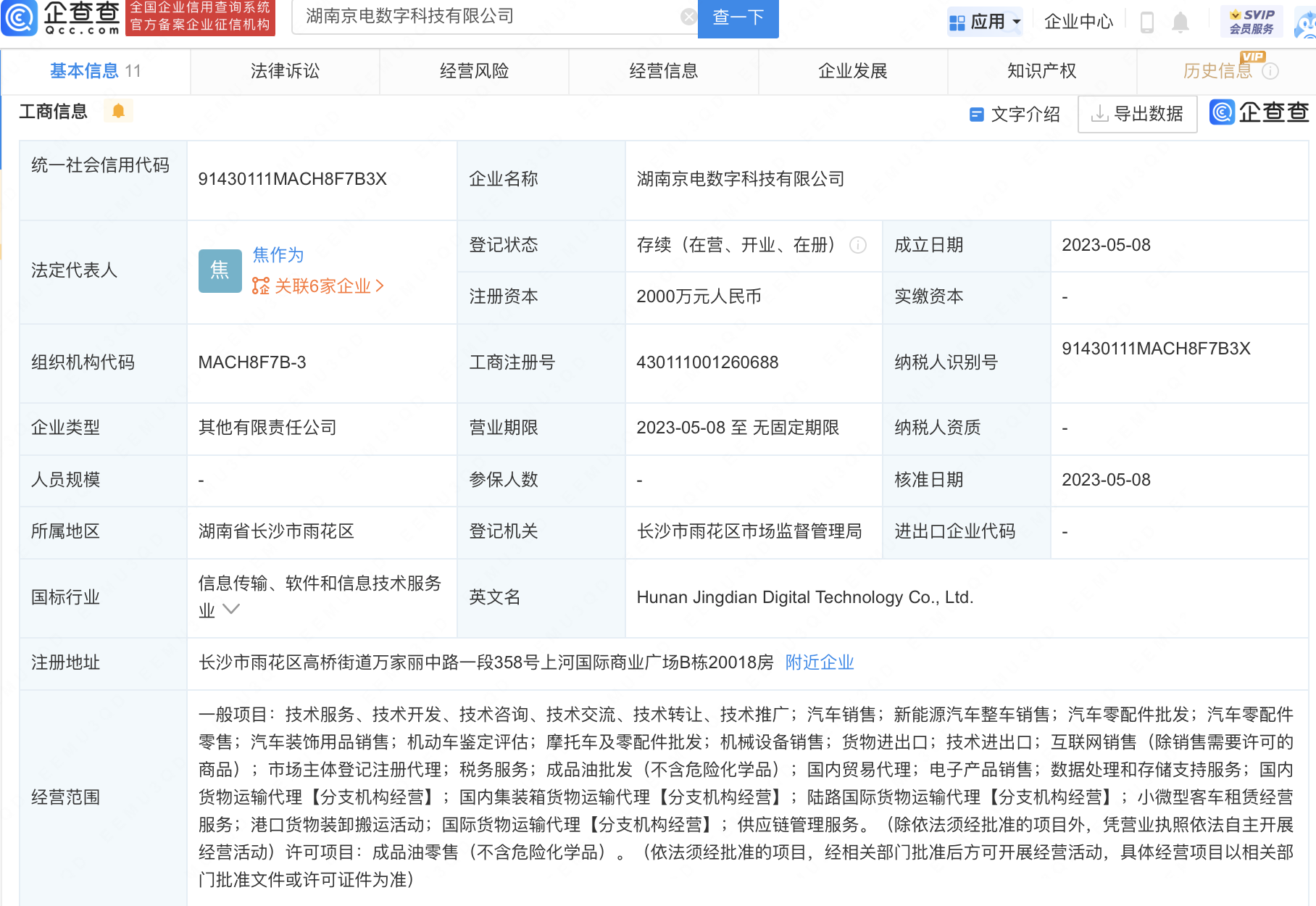The height and width of the screenshot is (906, 1316).
Task: Click the info icon next to 历史信息
Action: click(x=1270, y=71)
